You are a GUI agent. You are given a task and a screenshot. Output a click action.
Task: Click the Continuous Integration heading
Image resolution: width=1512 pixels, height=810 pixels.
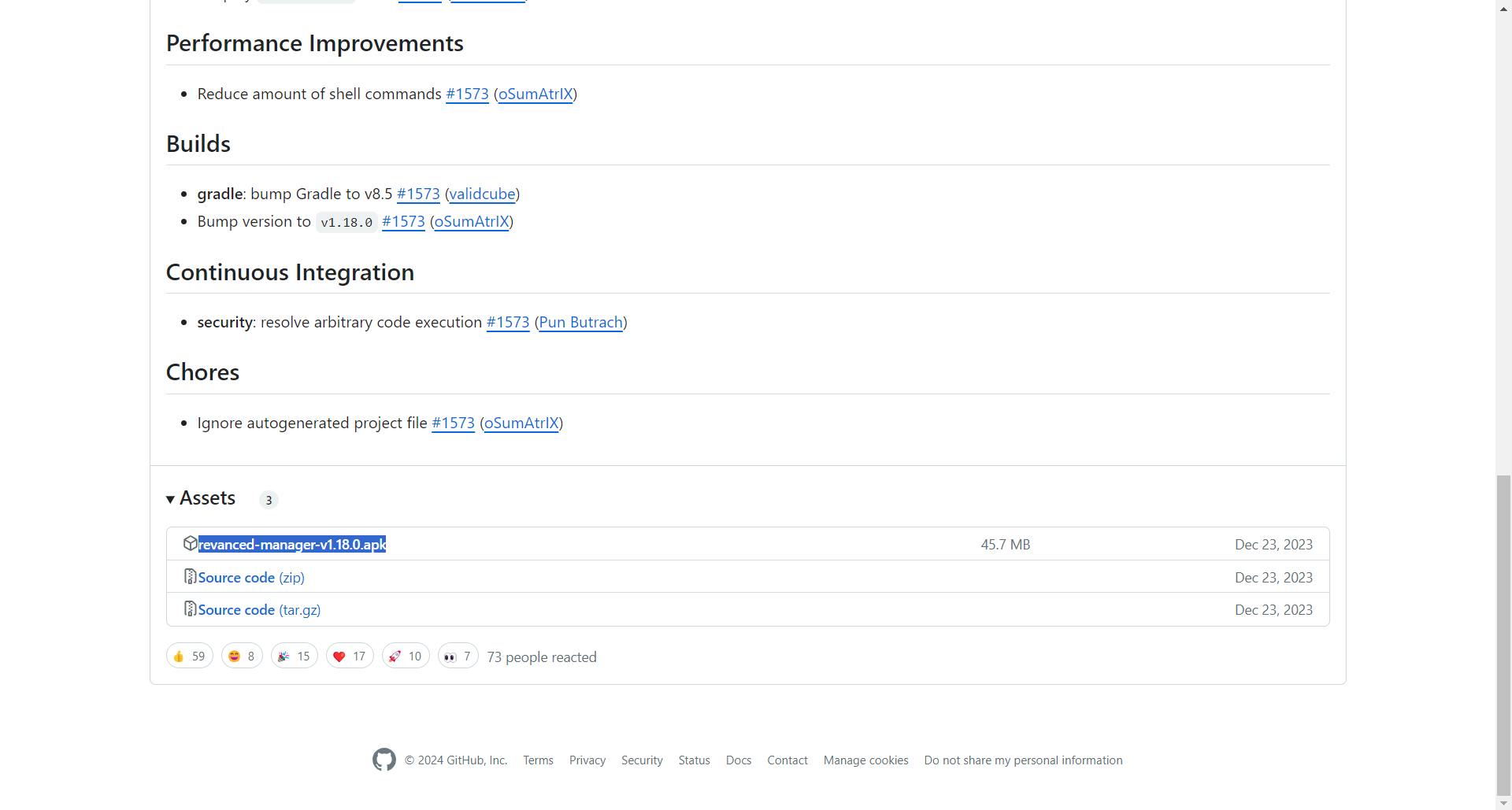coord(290,272)
